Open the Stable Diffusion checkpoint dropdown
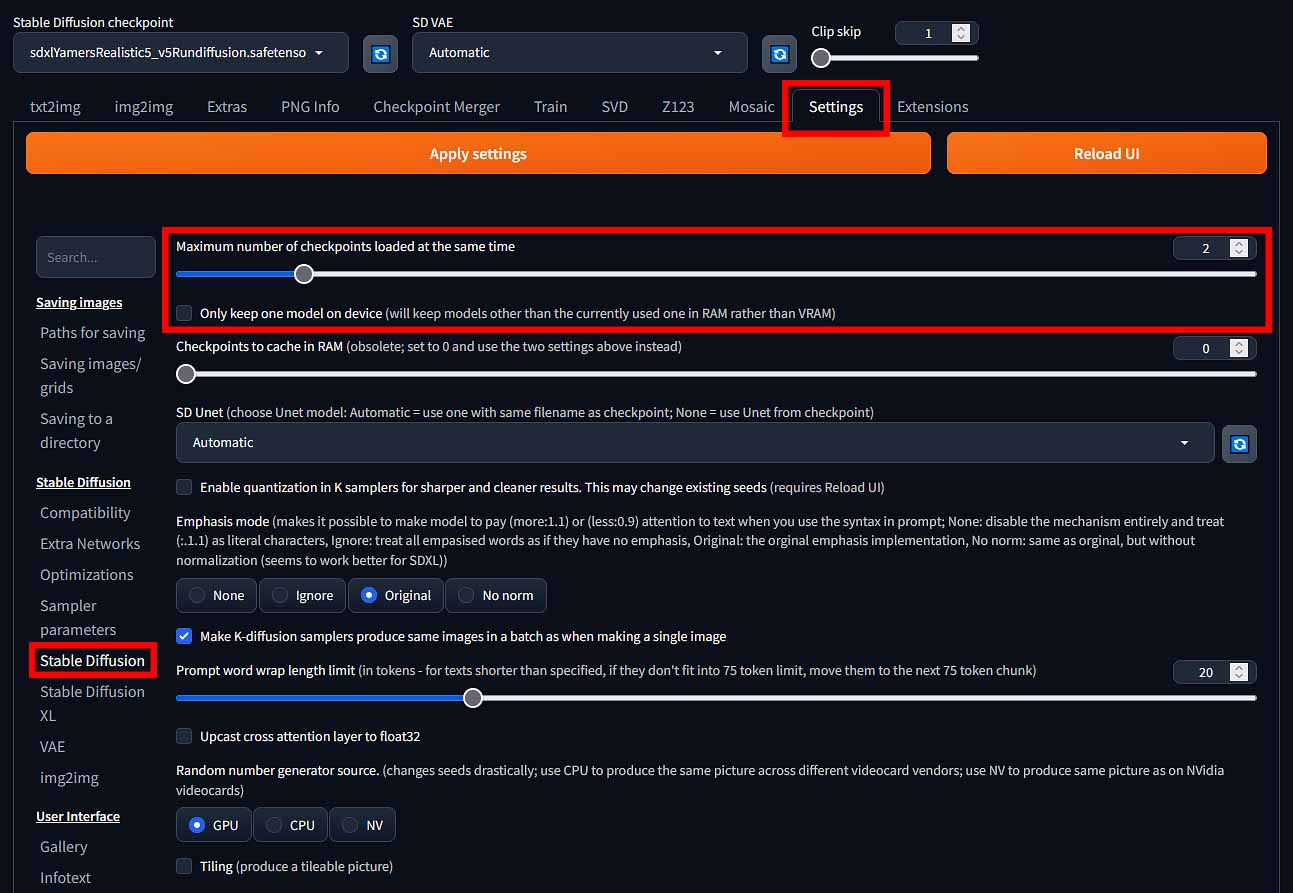The width and height of the screenshot is (1293, 893). (181, 53)
